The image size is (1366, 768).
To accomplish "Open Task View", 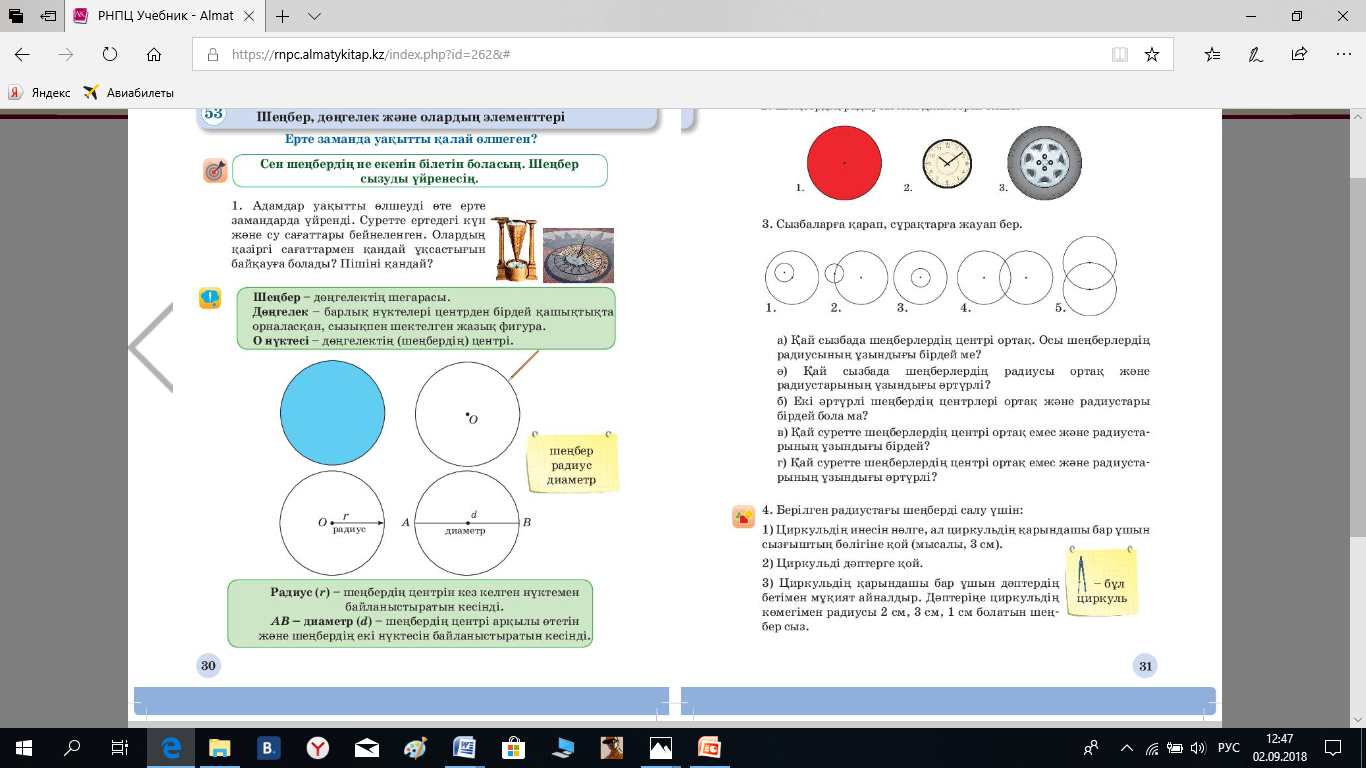I will coord(119,748).
